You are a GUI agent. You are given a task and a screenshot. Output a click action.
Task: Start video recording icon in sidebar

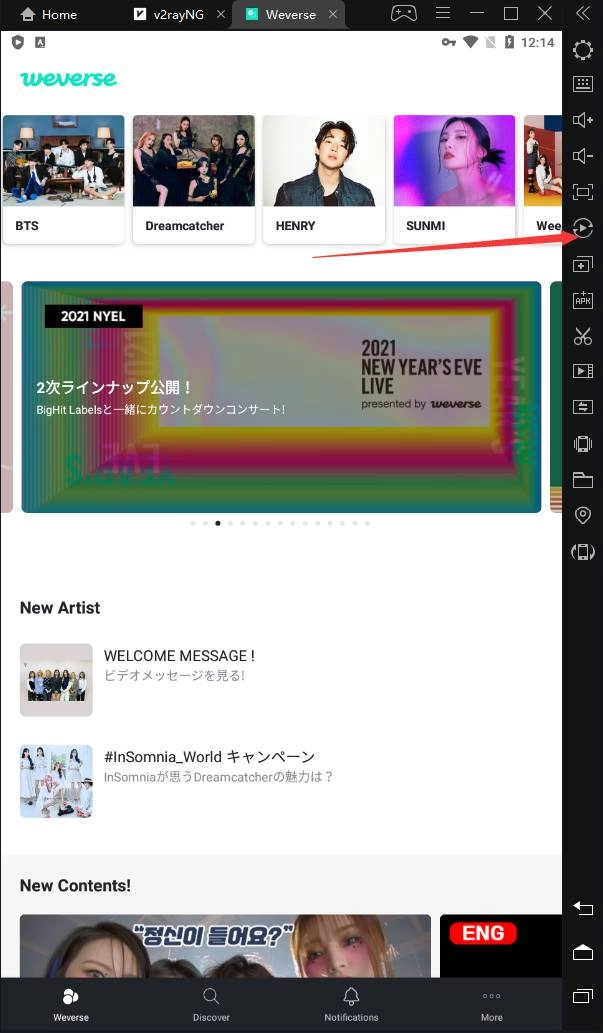click(583, 371)
